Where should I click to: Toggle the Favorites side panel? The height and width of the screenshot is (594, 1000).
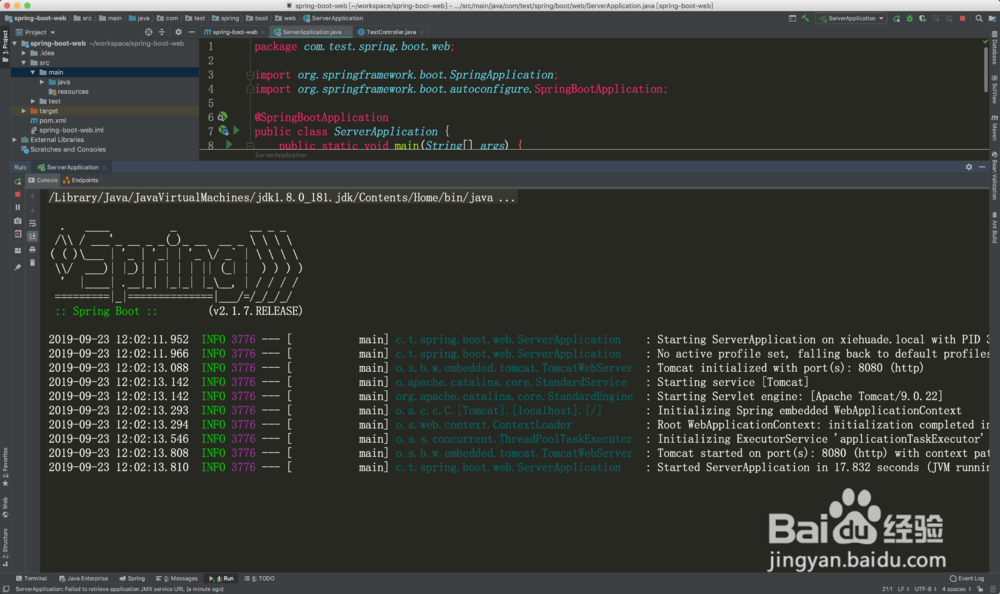pyautogui.click(x=5, y=467)
